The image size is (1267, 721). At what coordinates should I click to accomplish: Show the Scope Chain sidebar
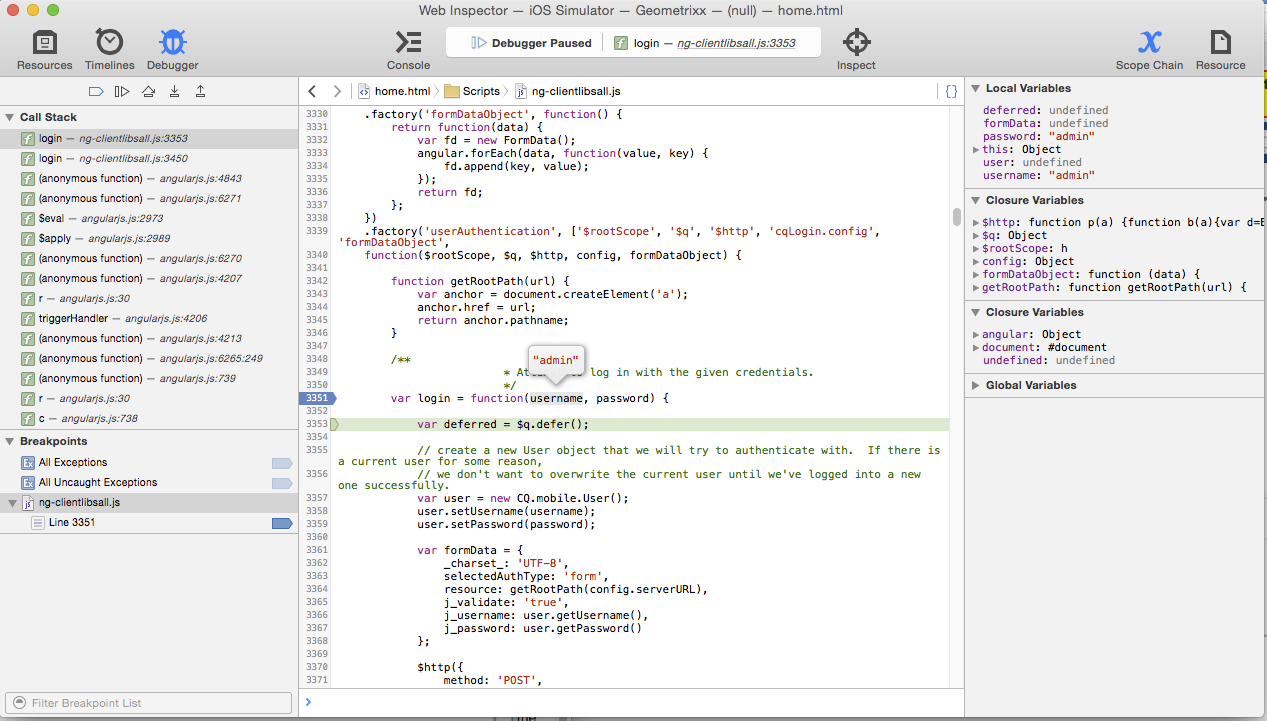pyautogui.click(x=1149, y=49)
